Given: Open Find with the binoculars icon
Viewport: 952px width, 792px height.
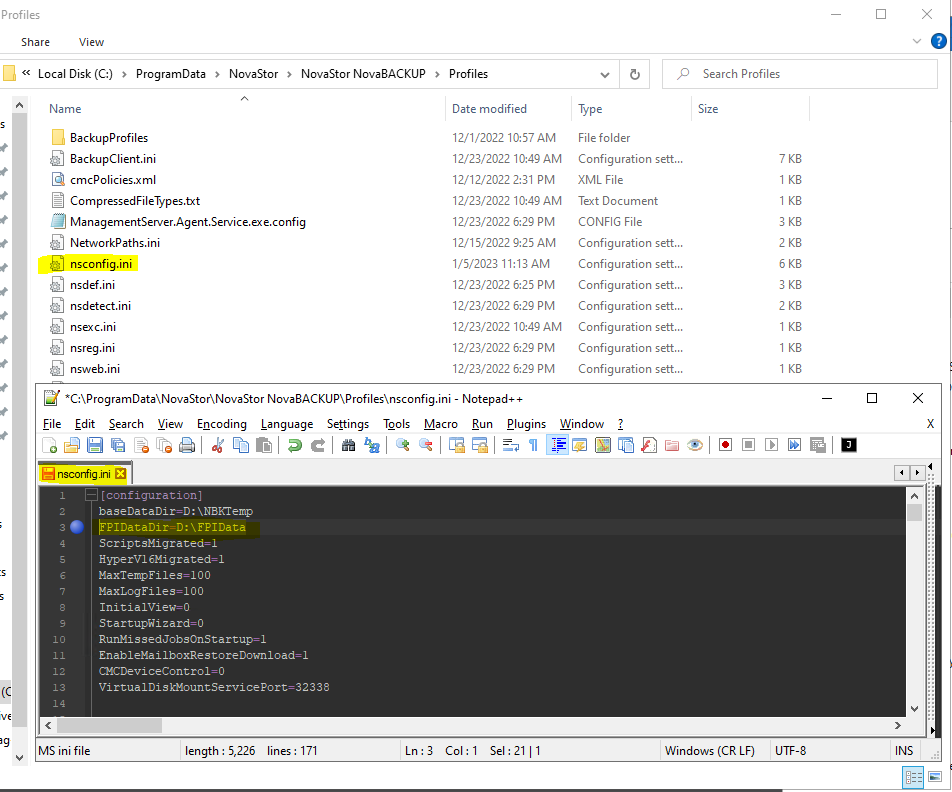Looking at the screenshot, I should coord(348,445).
